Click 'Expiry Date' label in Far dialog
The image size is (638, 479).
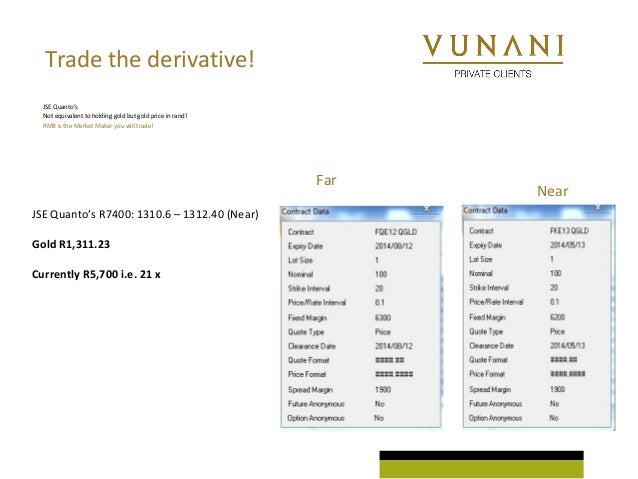305,246
